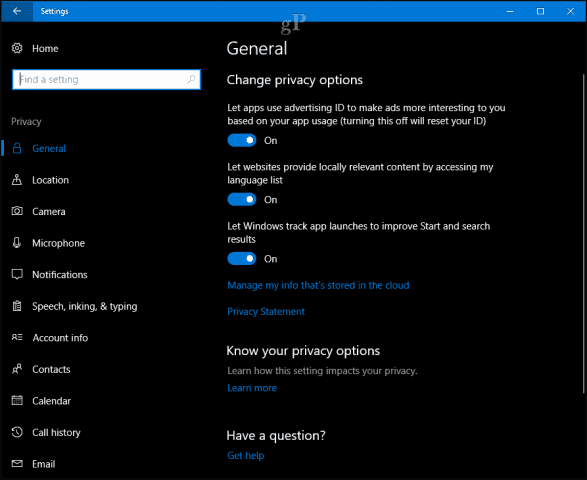Select the Location pin icon
This screenshot has height=480, width=587.
pos(17,180)
